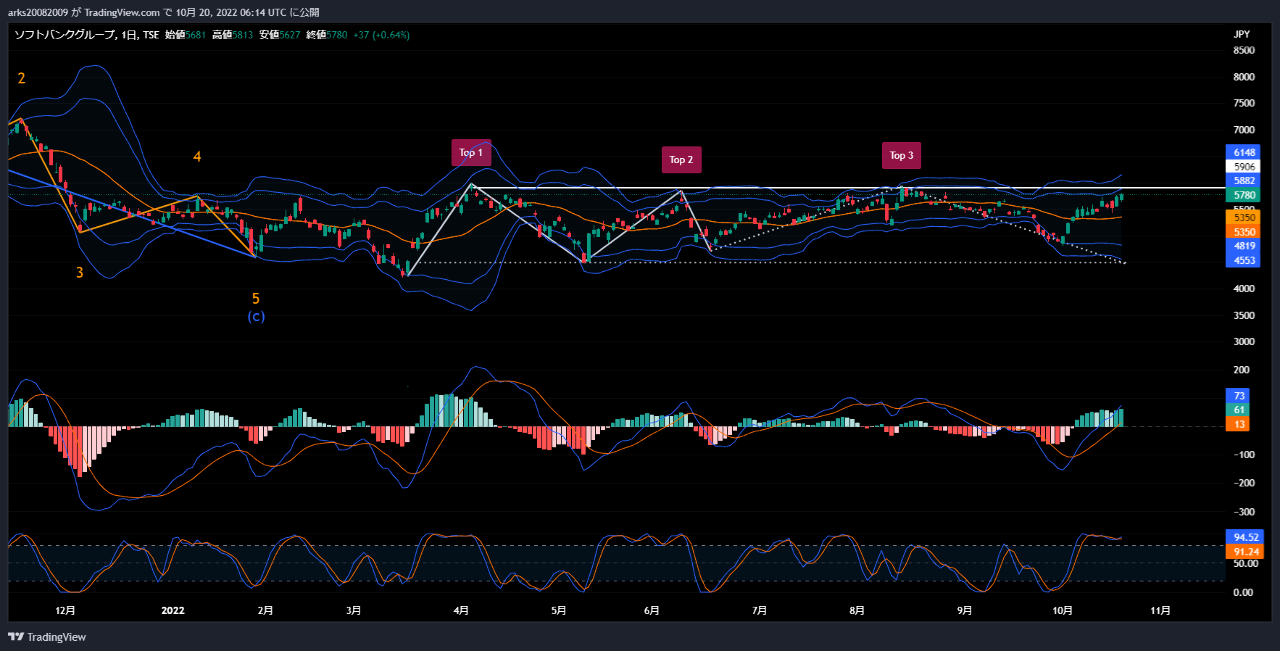
Task: Click the white 5906 price level tag
Action: [x=1244, y=166]
